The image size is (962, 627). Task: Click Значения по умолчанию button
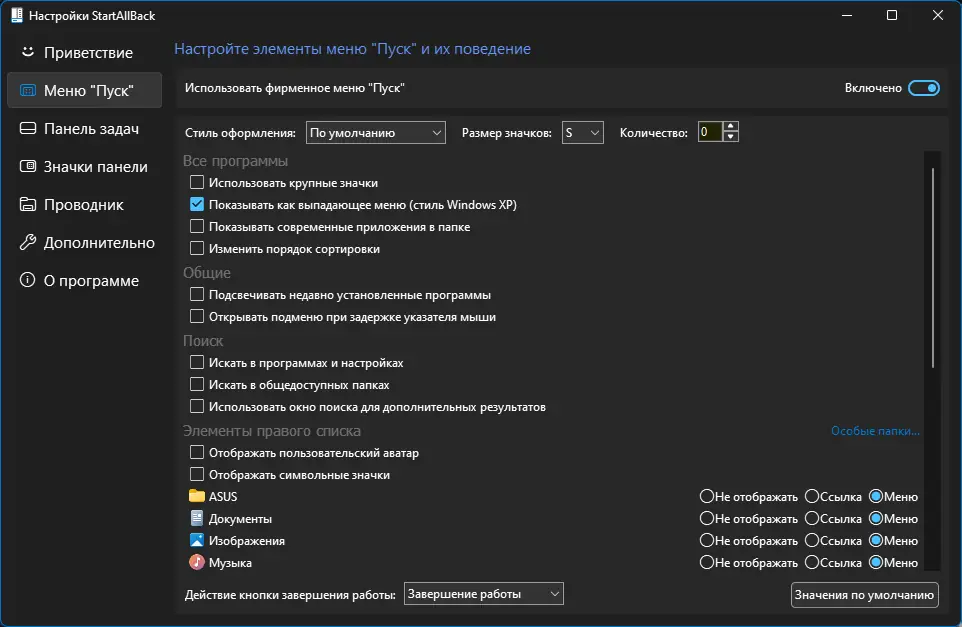864,595
